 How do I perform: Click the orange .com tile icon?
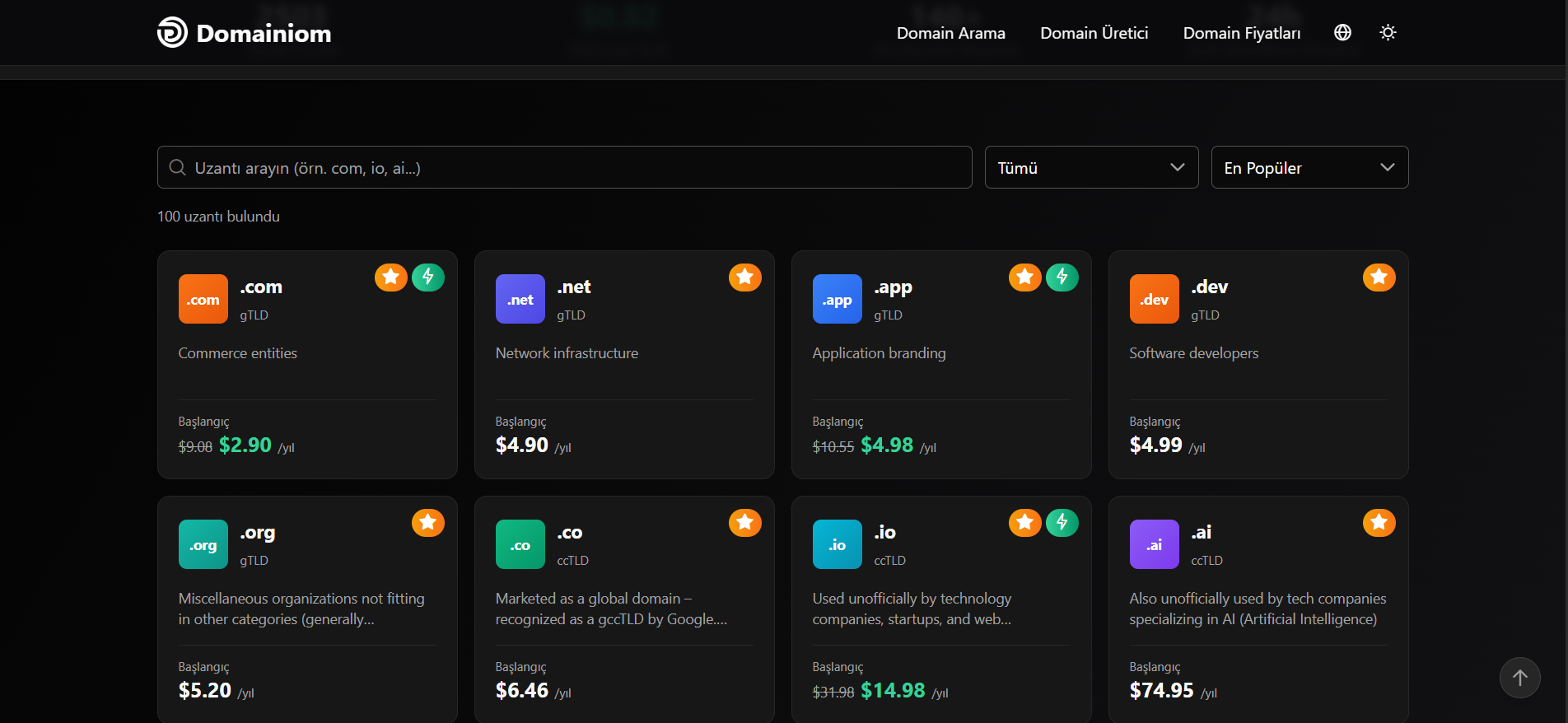pyautogui.click(x=203, y=299)
